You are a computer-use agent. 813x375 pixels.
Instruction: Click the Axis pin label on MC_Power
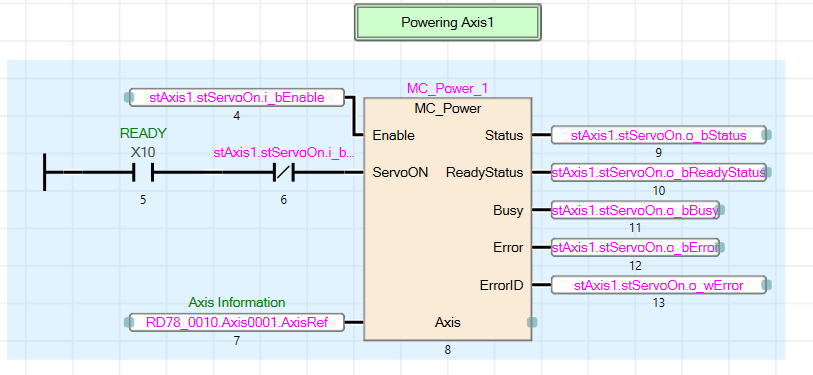447,322
